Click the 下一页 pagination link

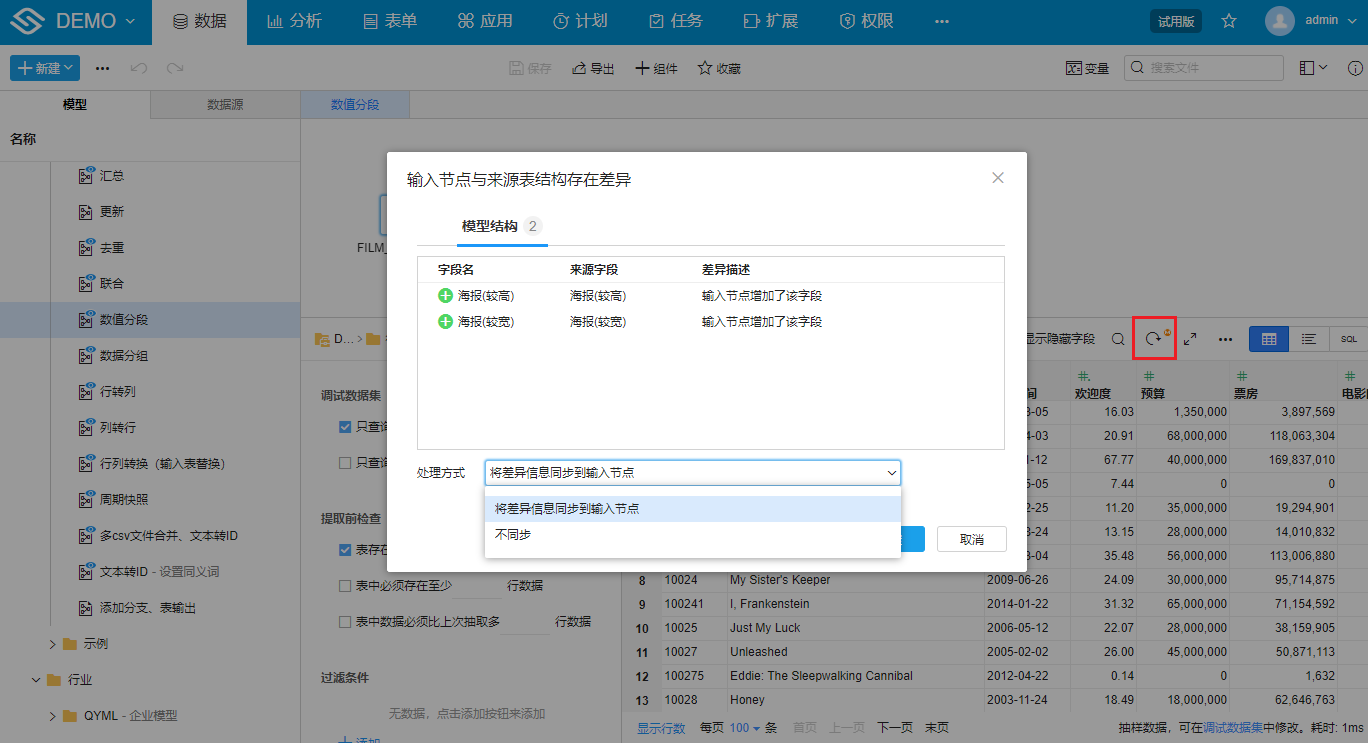(x=895, y=727)
